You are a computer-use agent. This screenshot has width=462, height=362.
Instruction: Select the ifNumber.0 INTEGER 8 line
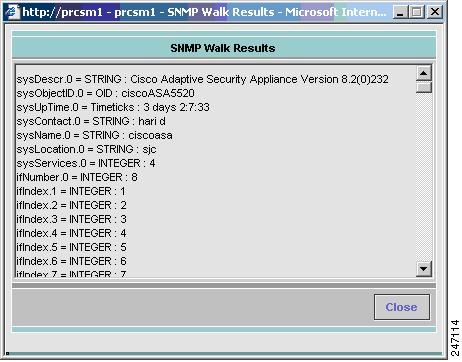point(77,177)
